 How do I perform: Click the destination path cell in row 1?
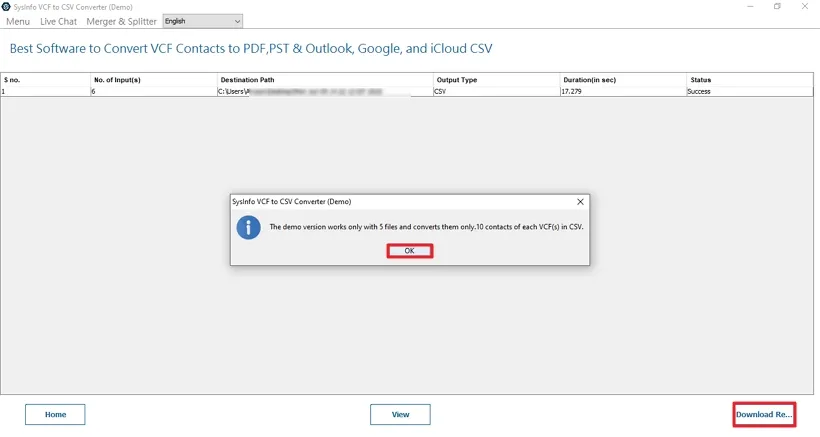click(325, 91)
